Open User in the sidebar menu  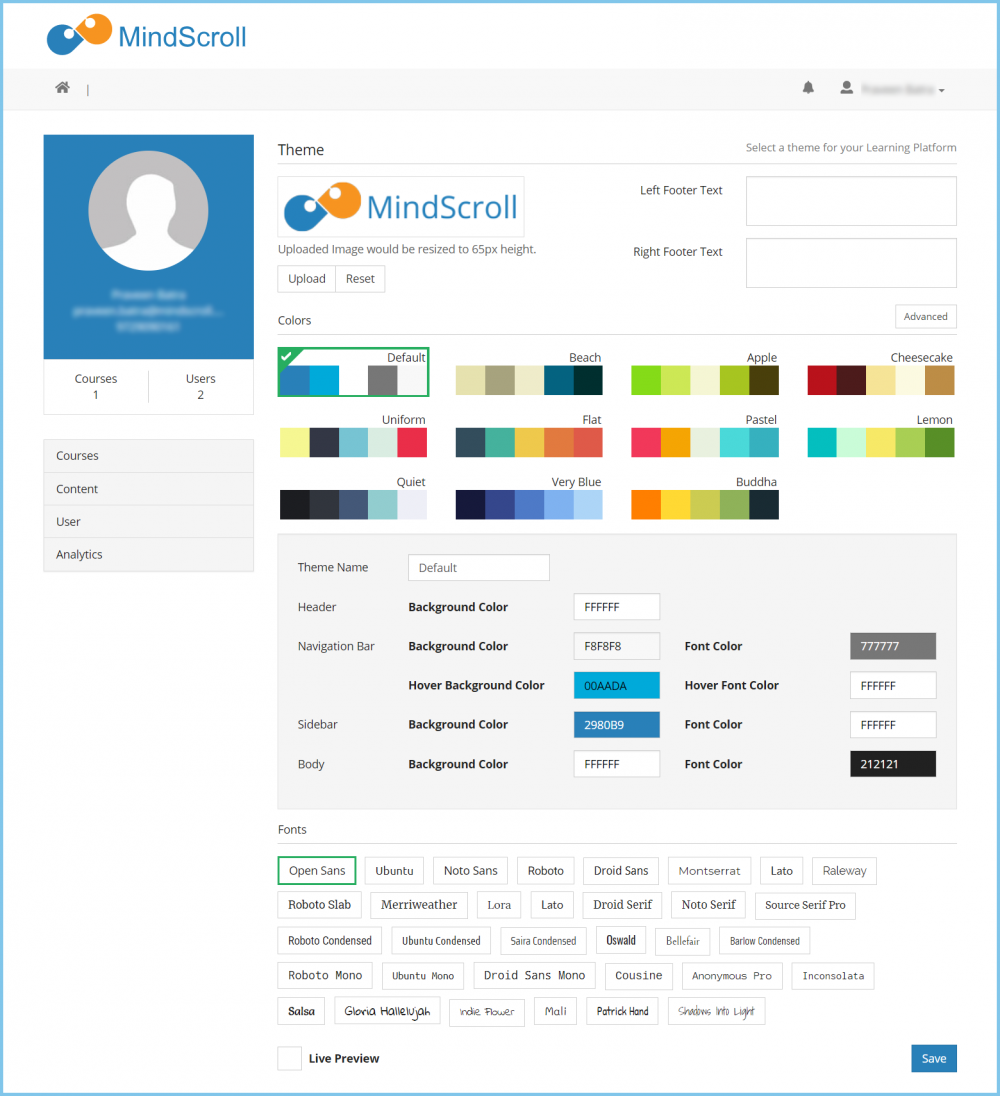tap(148, 521)
